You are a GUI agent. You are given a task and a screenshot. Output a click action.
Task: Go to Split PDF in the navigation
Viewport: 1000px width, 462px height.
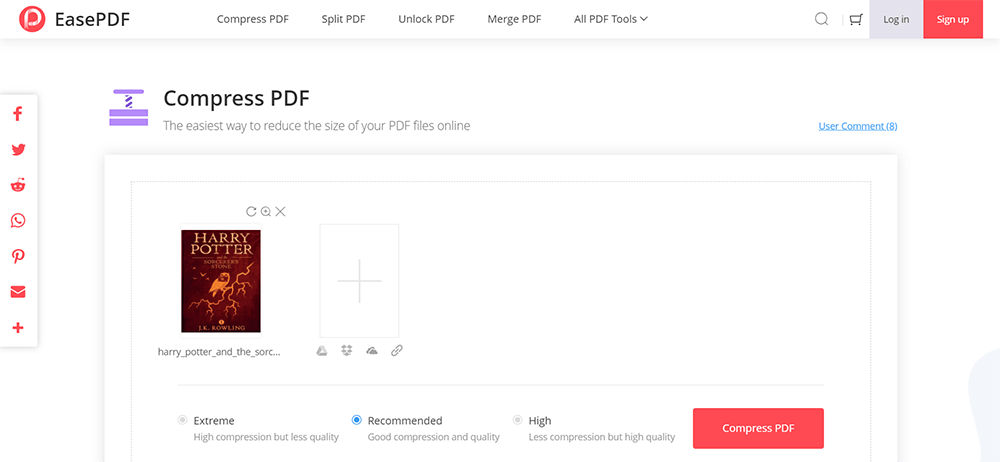point(345,19)
